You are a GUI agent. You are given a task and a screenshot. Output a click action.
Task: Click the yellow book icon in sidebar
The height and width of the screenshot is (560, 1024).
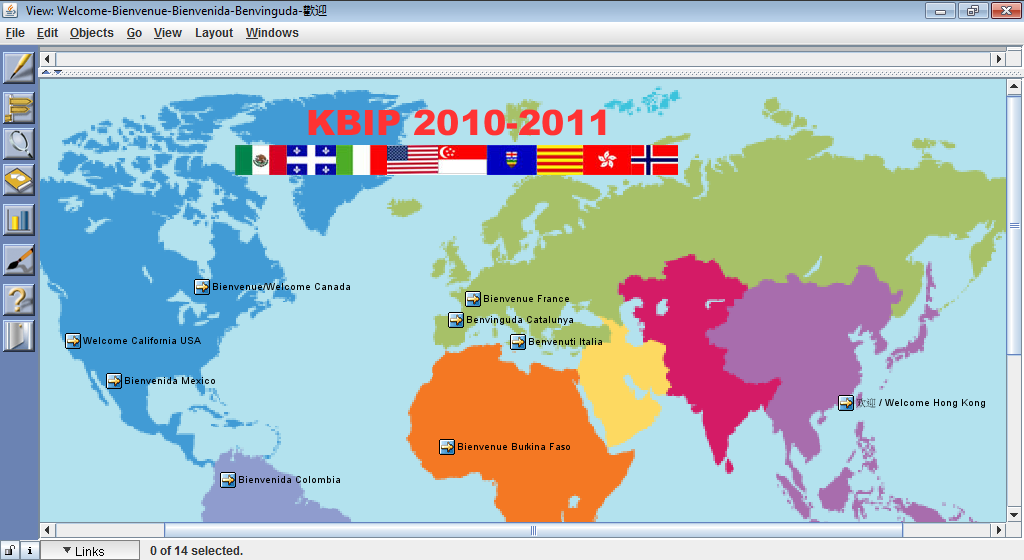19,181
